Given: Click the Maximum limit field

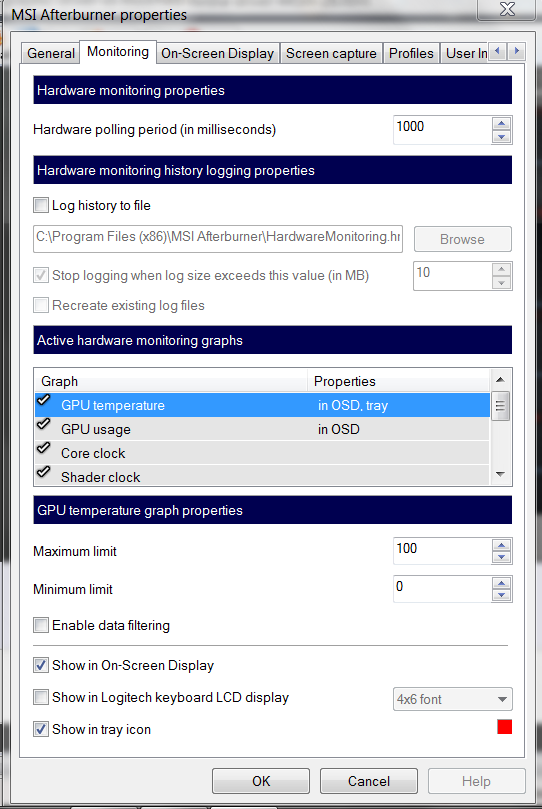Looking at the screenshot, I should (442, 551).
